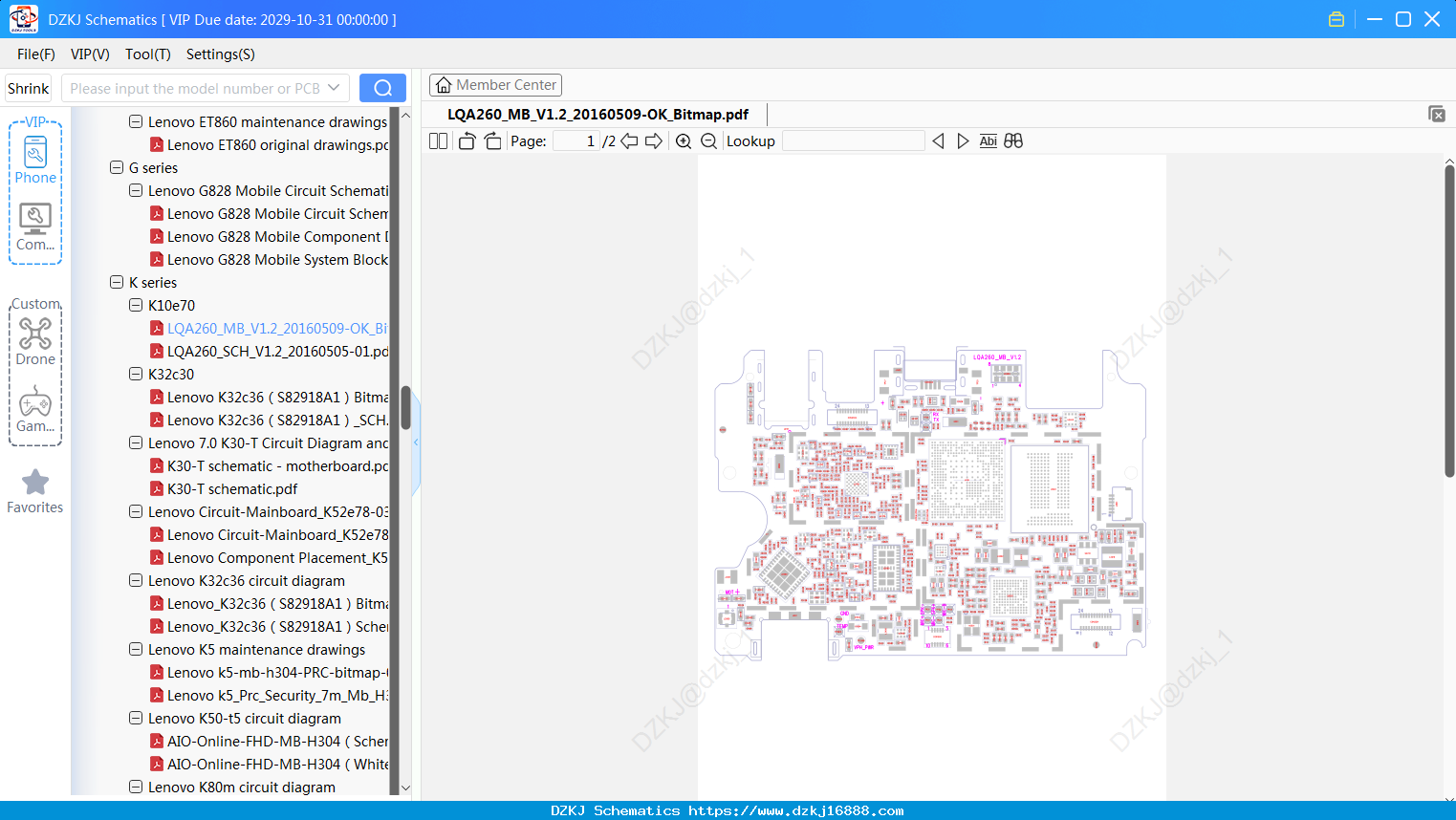Collapse Lenovo K50-t5 circuit diagram node
This screenshot has height=820, width=1456.
(136, 718)
